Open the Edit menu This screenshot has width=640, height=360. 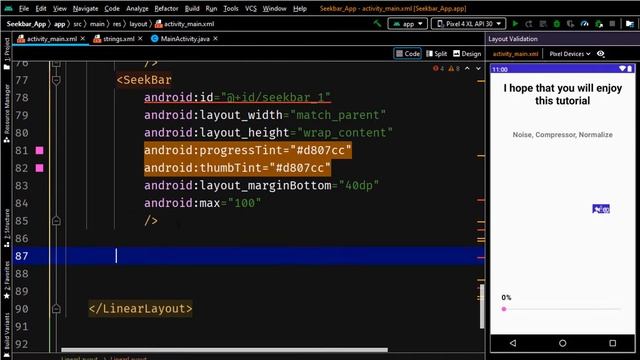coord(41,8)
